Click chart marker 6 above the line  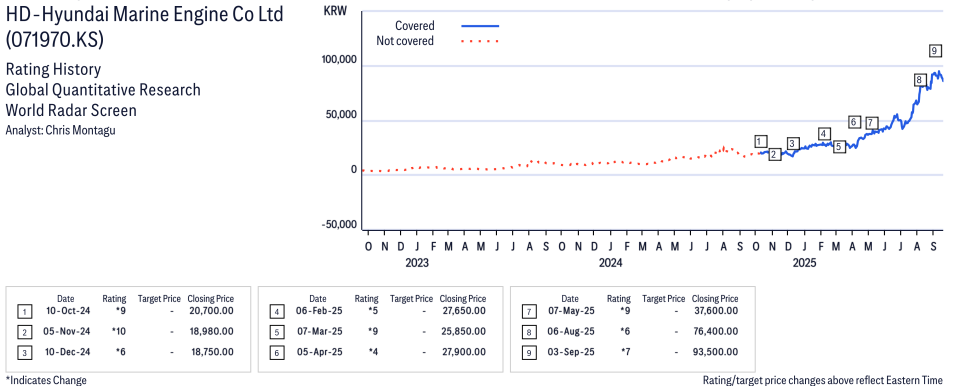pyautogui.click(x=854, y=122)
